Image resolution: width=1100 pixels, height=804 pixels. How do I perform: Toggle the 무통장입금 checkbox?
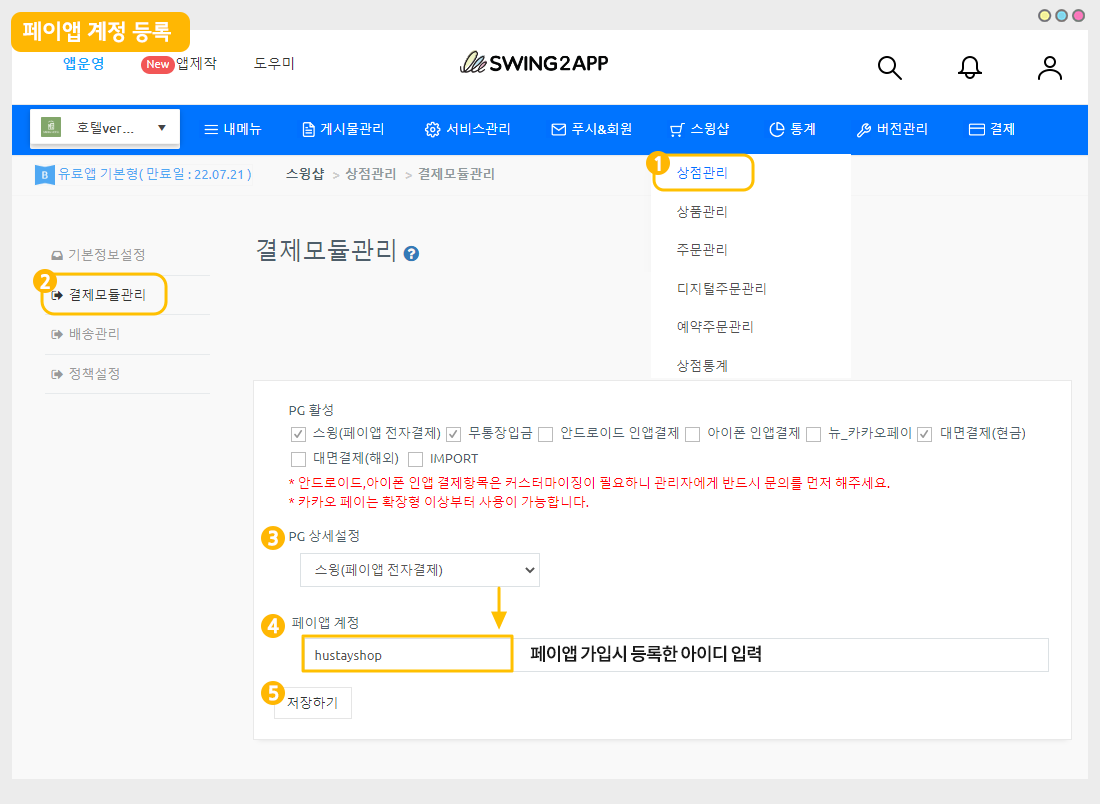coord(453,434)
